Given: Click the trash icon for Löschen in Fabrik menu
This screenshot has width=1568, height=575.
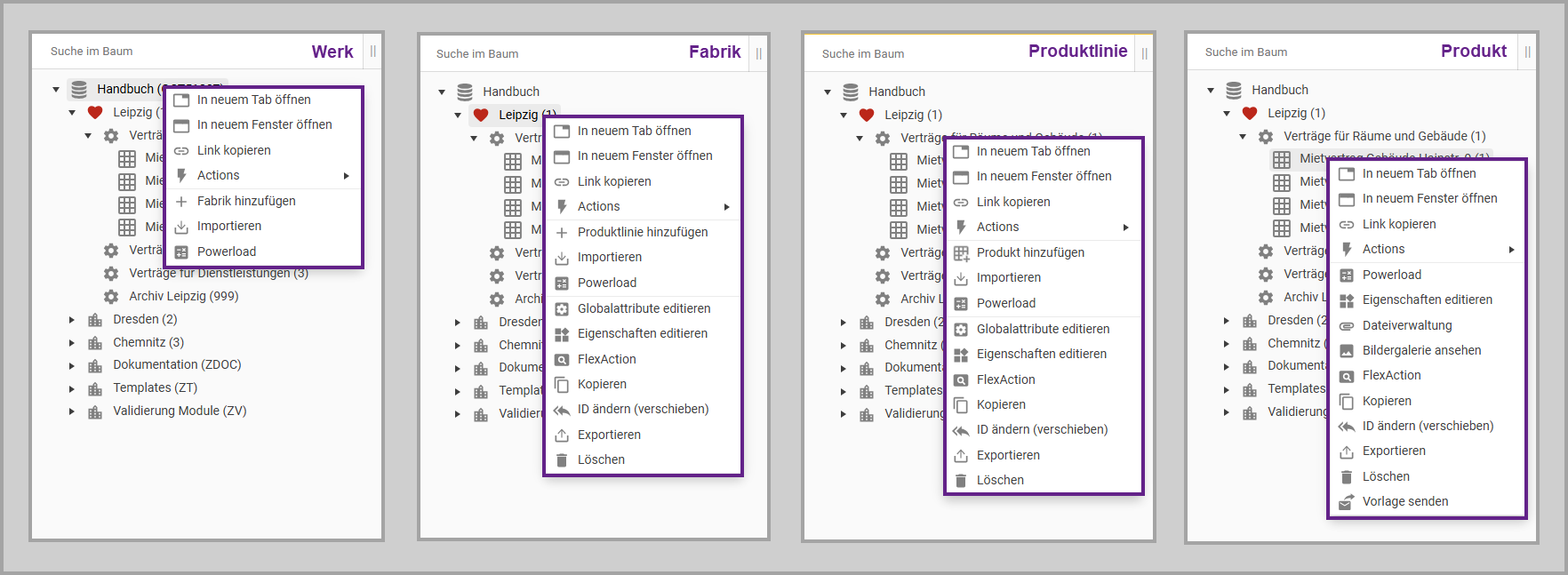Looking at the screenshot, I should tap(562, 460).
